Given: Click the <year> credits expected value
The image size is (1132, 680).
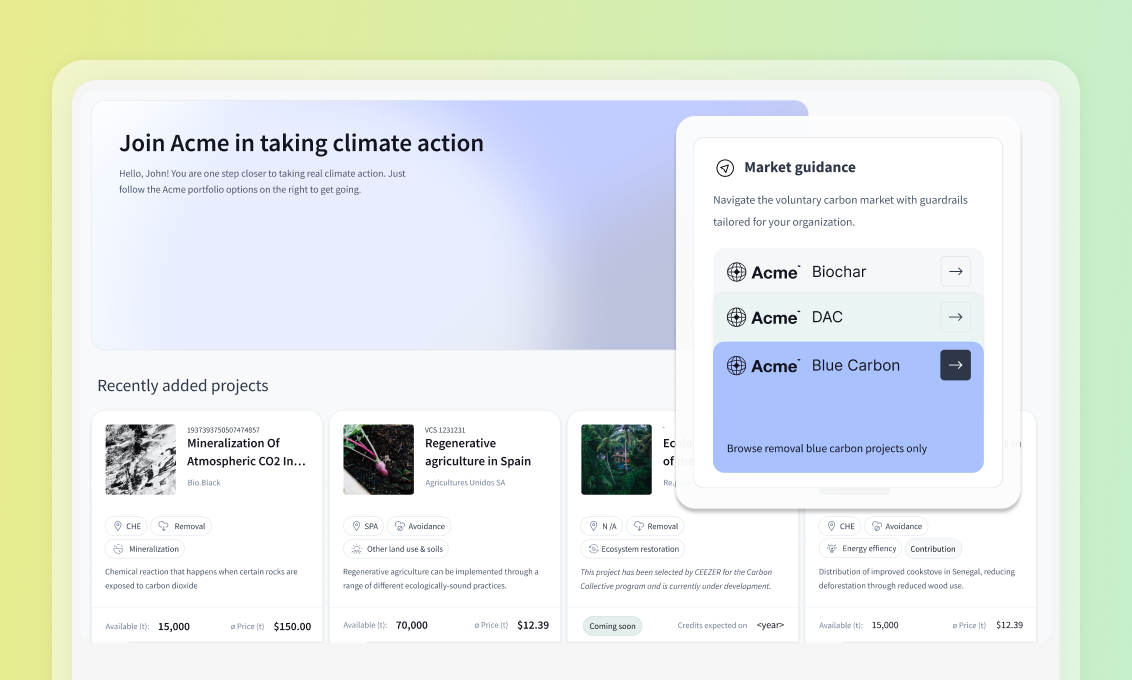Looking at the screenshot, I should (x=770, y=625).
